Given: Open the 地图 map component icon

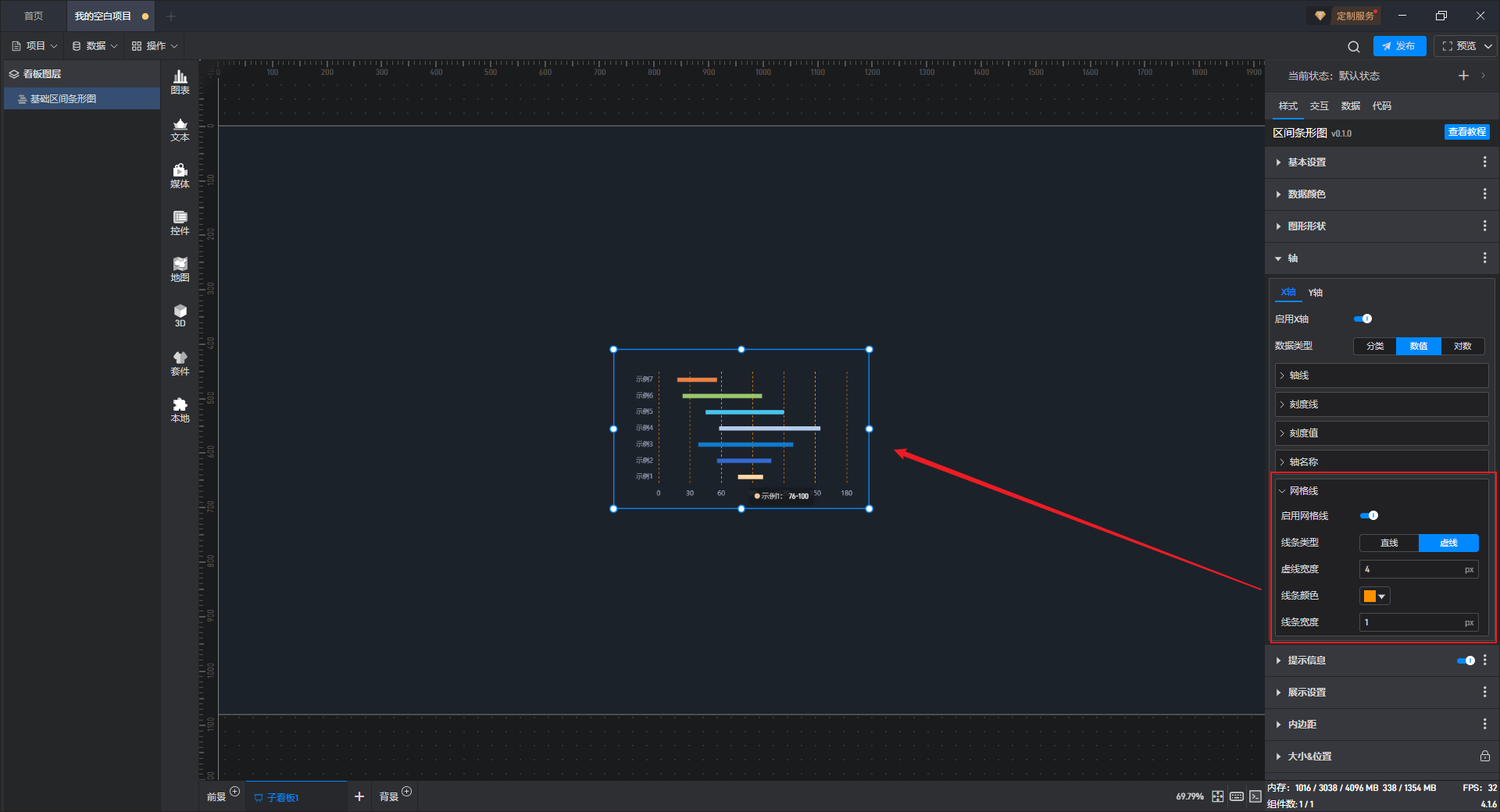Looking at the screenshot, I should [180, 269].
